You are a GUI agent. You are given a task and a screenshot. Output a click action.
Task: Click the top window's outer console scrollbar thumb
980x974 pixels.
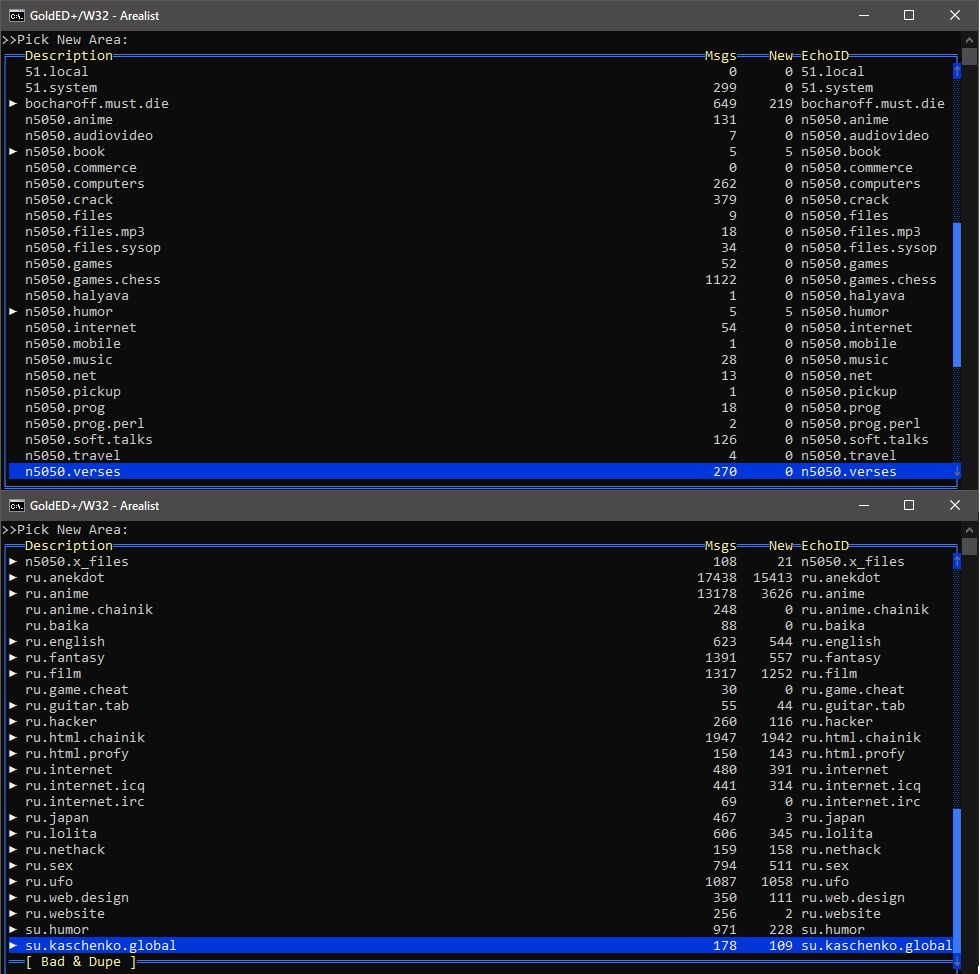[969, 57]
